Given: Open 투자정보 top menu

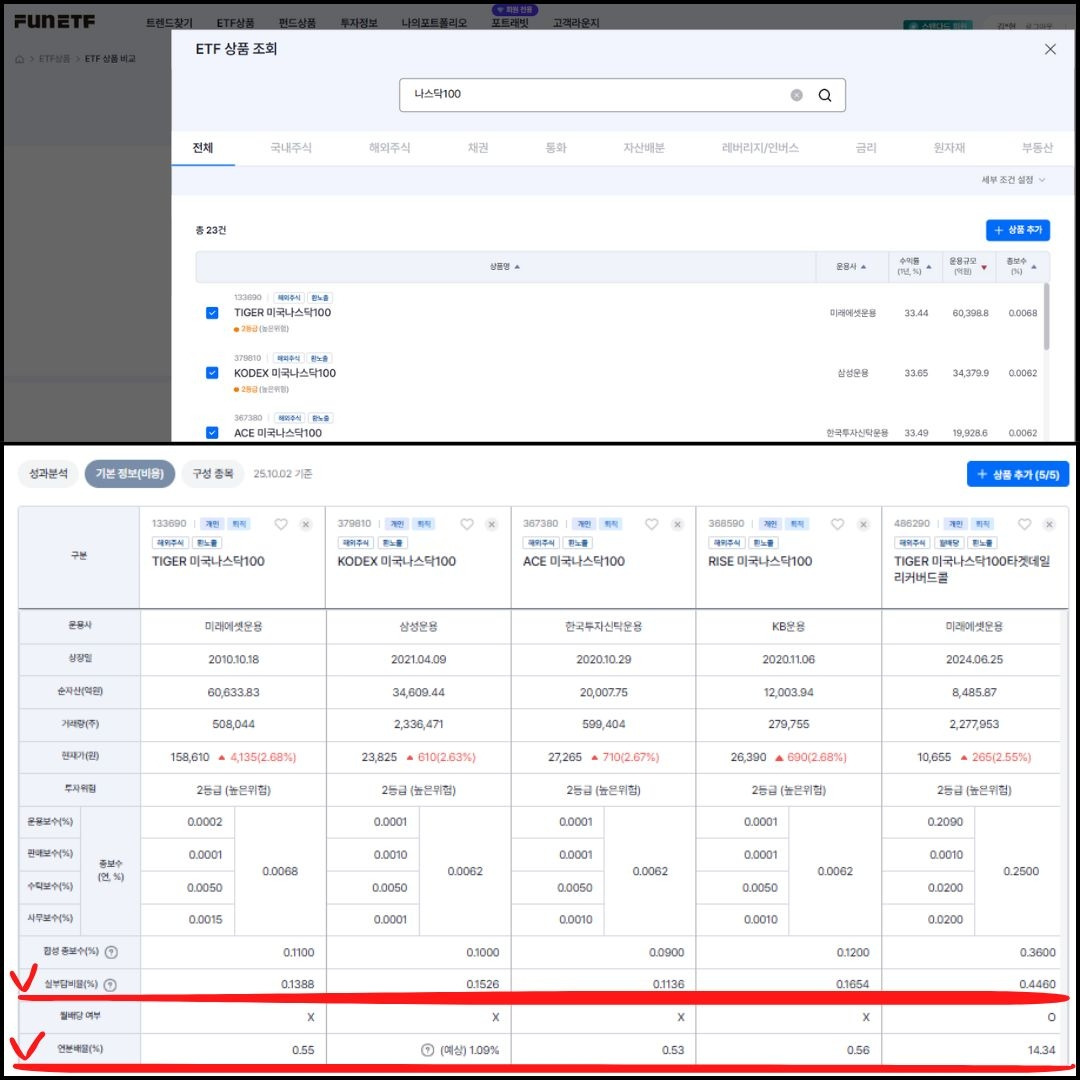Looking at the screenshot, I should click(x=359, y=23).
